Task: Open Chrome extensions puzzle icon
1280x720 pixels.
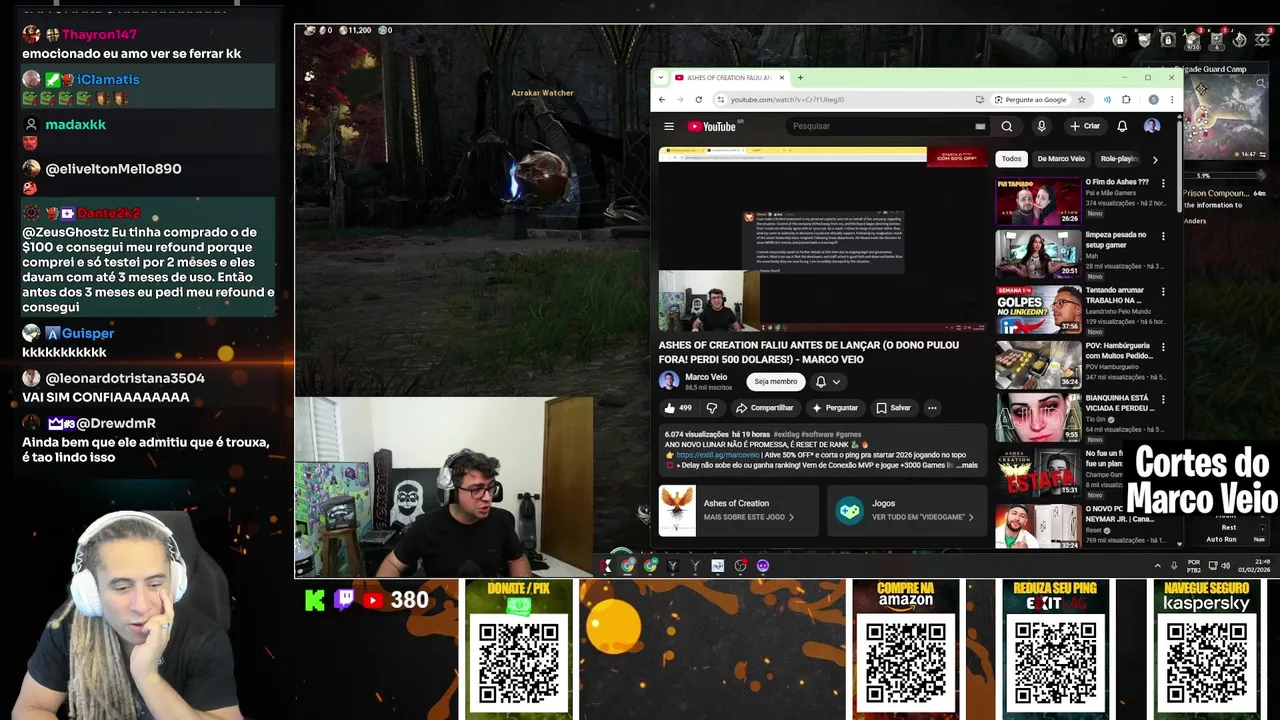Action: (1126, 100)
